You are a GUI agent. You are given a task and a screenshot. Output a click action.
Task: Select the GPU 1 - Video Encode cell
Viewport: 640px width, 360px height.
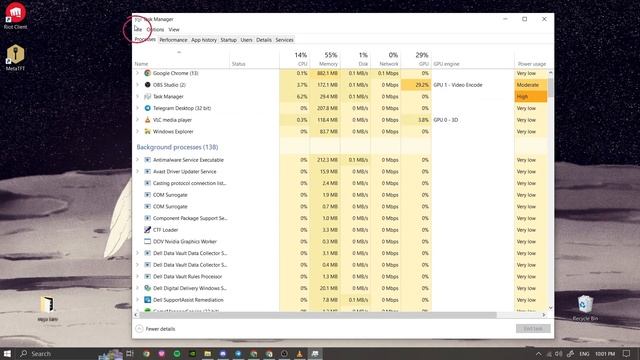473,85
